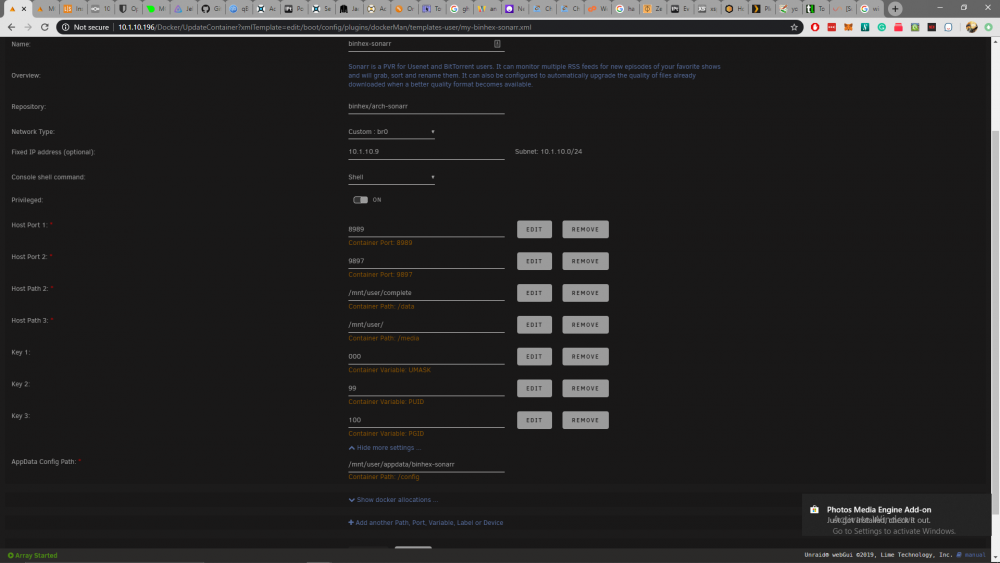
Task: Click the Sonarr overview description text
Action: pyautogui.click(x=534, y=75)
